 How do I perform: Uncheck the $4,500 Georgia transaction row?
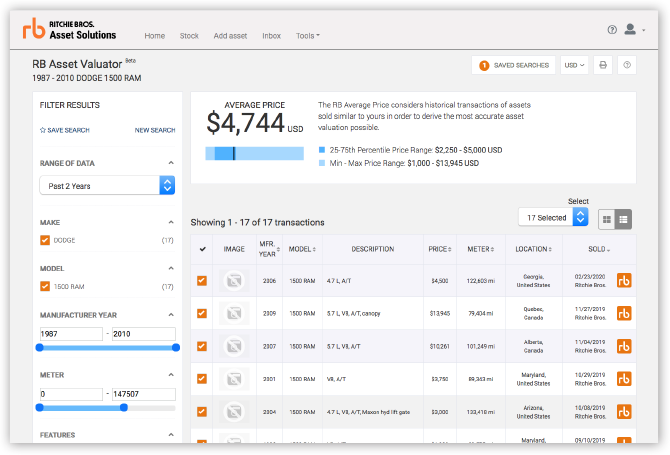pos(202,281)
